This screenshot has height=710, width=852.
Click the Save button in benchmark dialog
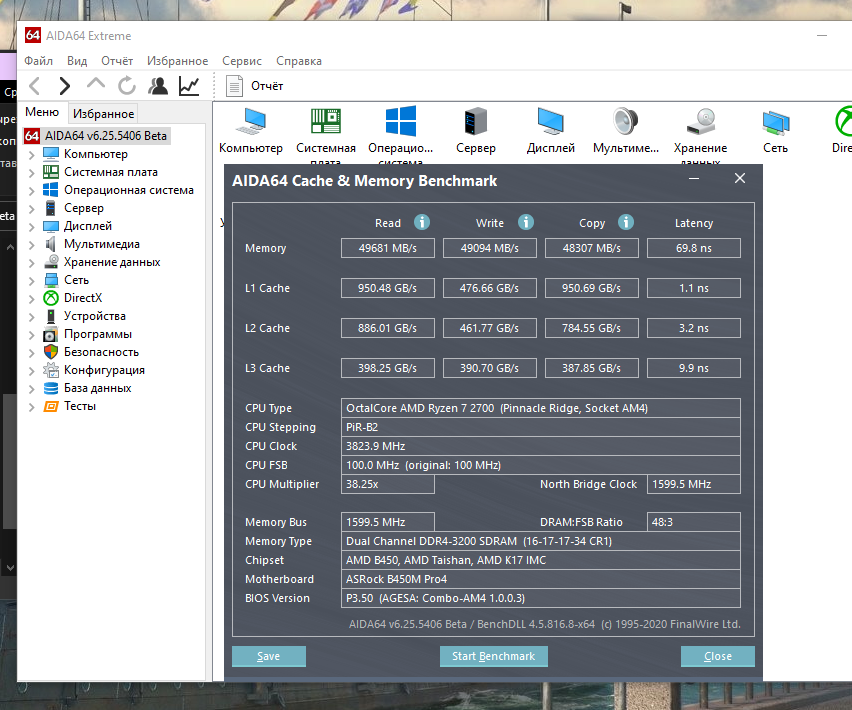(268, 656)
